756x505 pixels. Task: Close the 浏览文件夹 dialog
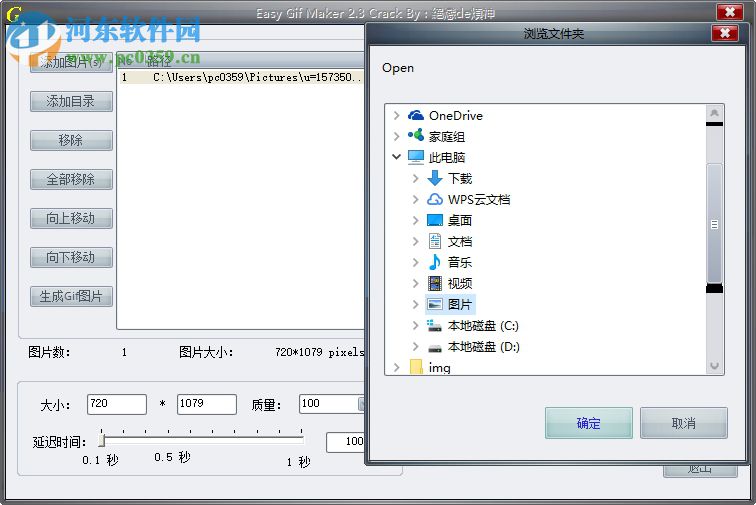click(x=725, y=33)
